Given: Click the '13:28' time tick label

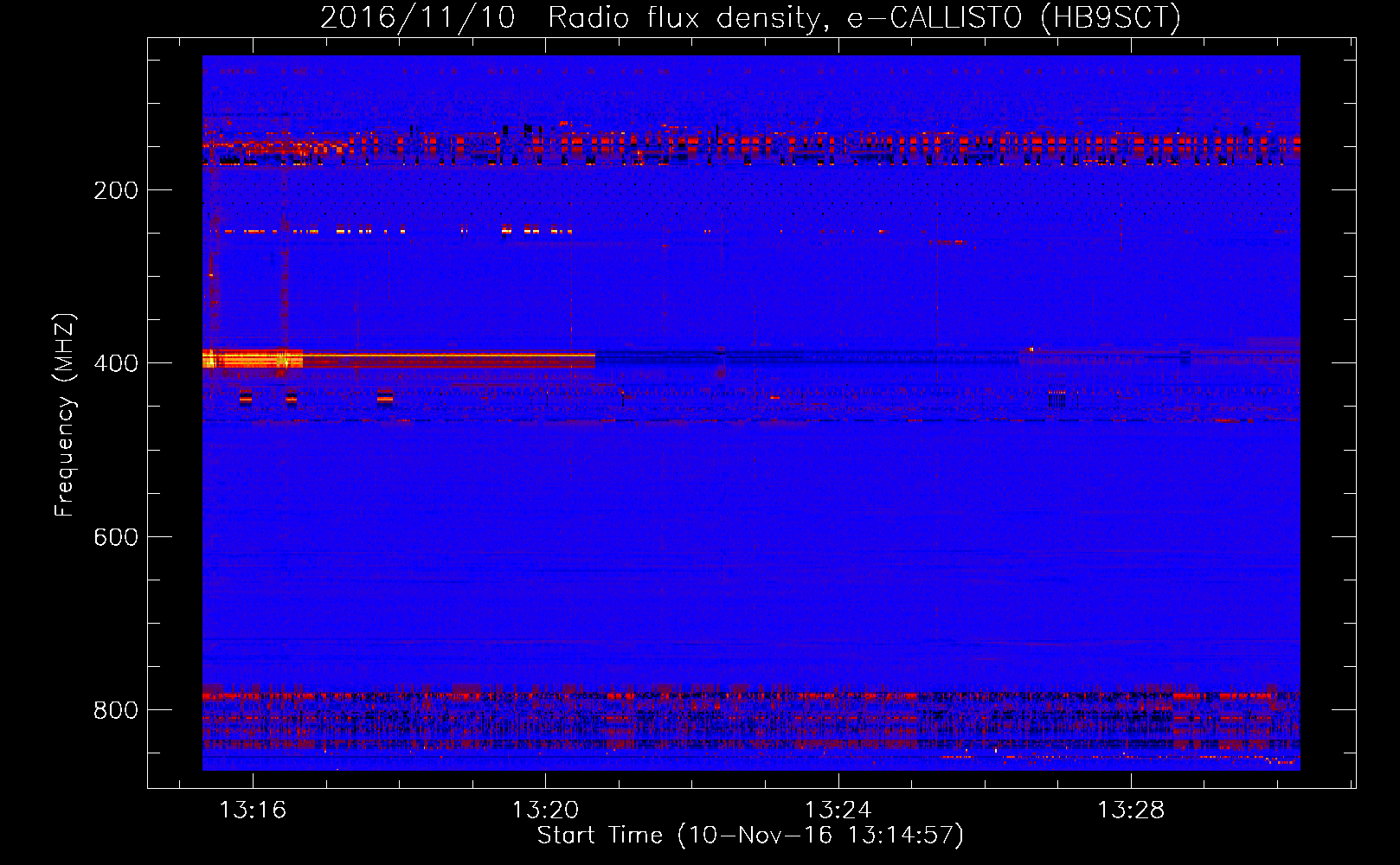Looking at the screenshot, I should 1131,811.
